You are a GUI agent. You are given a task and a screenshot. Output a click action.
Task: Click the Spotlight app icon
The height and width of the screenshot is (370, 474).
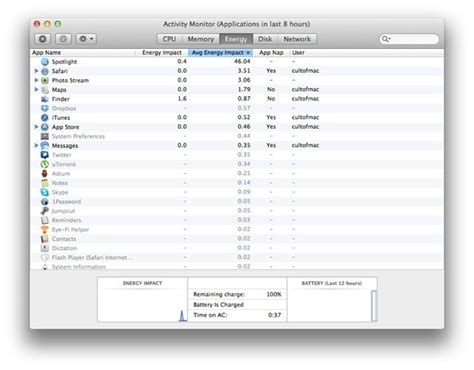pyautogui.click(x=45, y=62)
